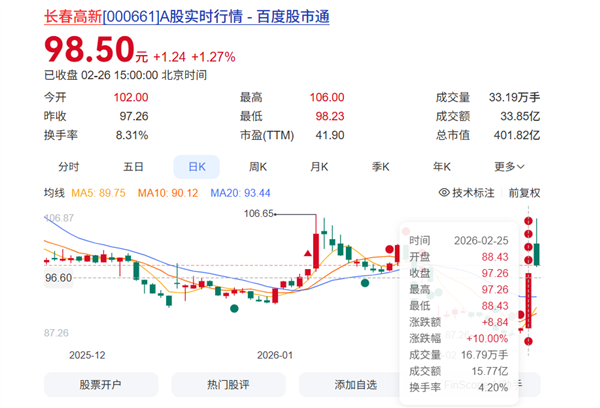Screen dimensions: 600x408
Task: Click the red triangle marker on the chart
Action: pyautogui.click(x=308, y=253)
